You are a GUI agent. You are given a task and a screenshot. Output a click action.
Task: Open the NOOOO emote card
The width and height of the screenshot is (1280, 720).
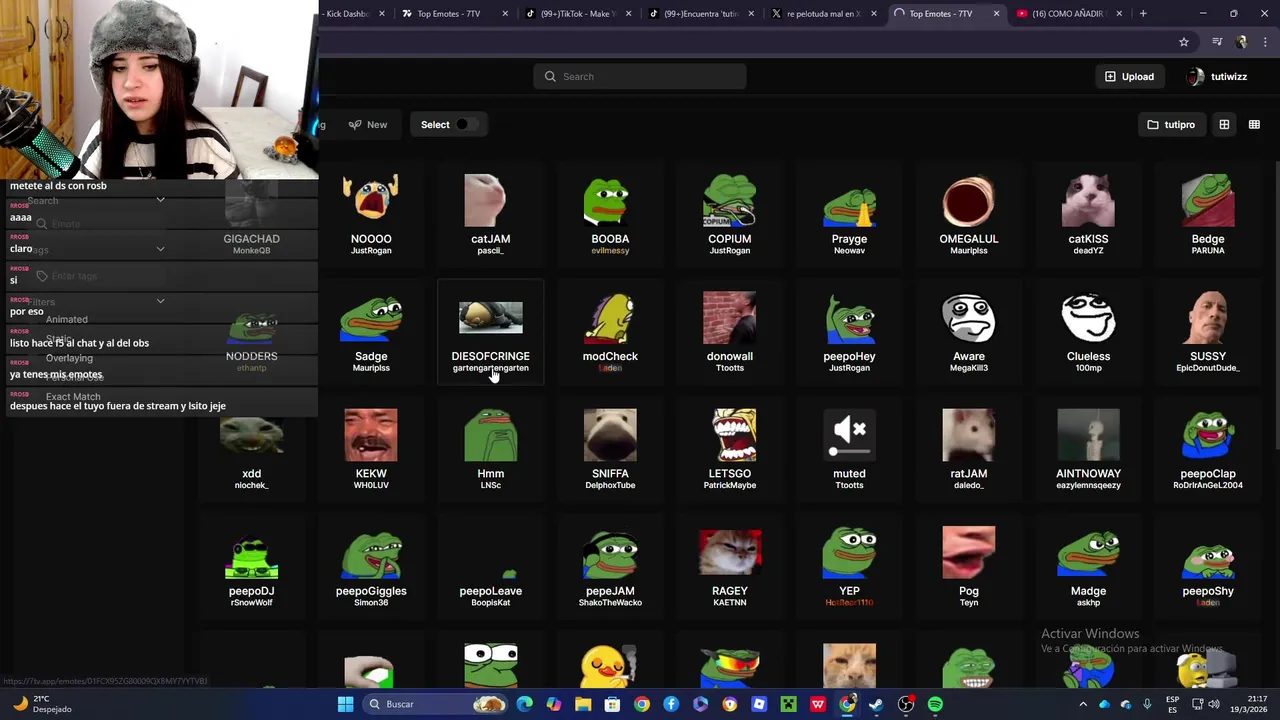point(371,214)
